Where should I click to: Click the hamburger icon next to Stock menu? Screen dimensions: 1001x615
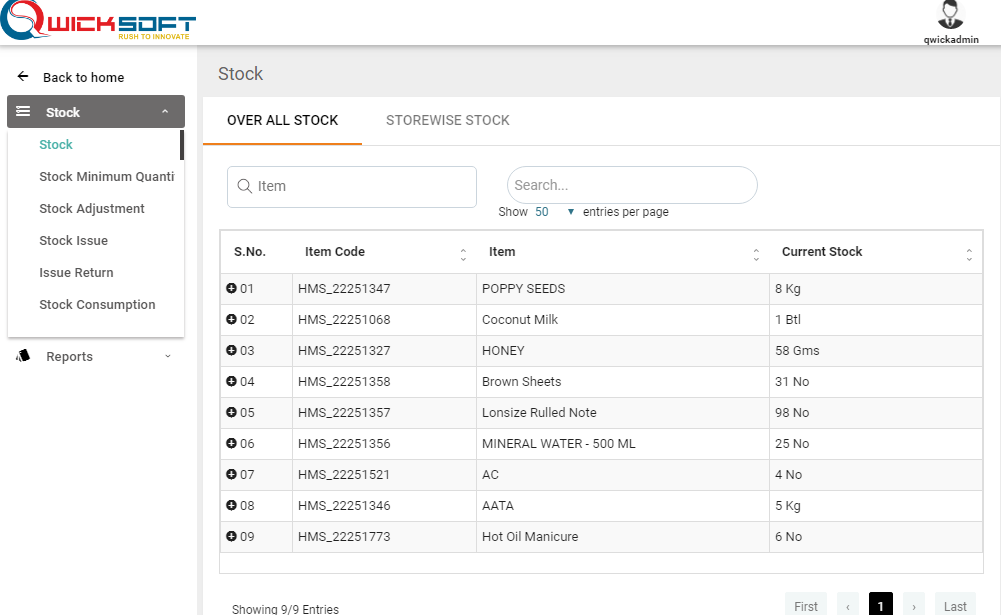click(23, 112)
